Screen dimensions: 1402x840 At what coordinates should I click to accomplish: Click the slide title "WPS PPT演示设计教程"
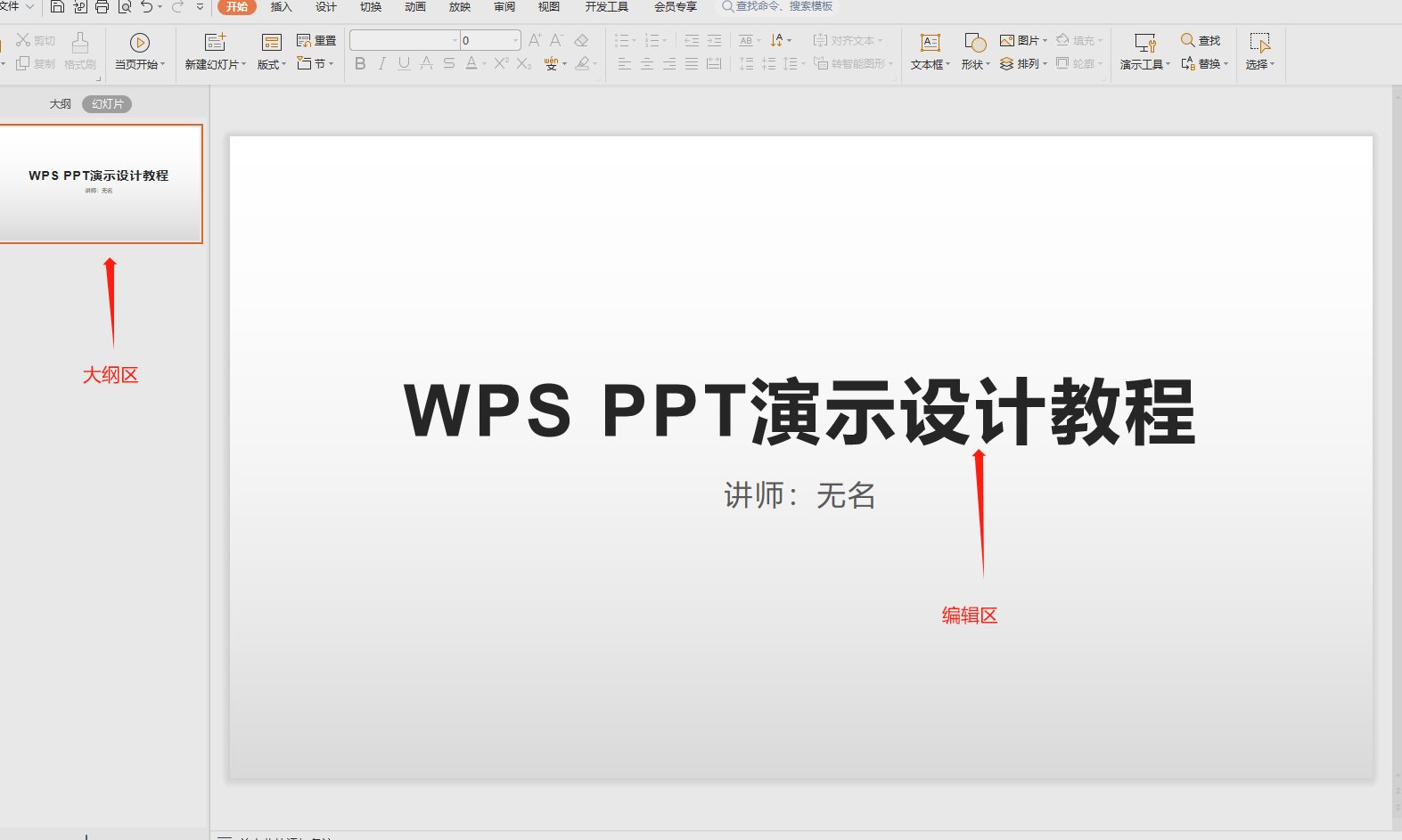[799, 411]
